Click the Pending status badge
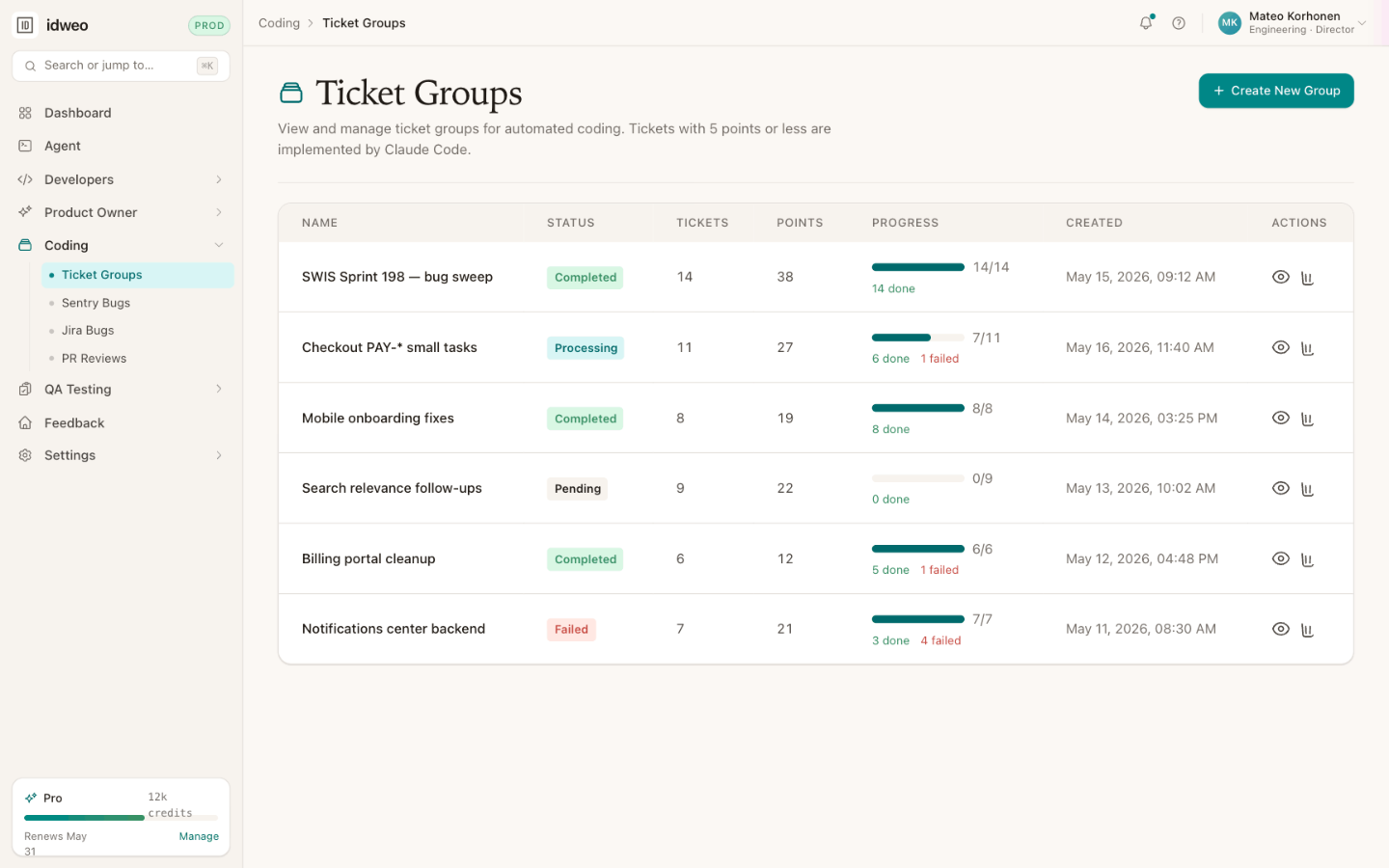The image size is (1389, 868). click(578, 489)
